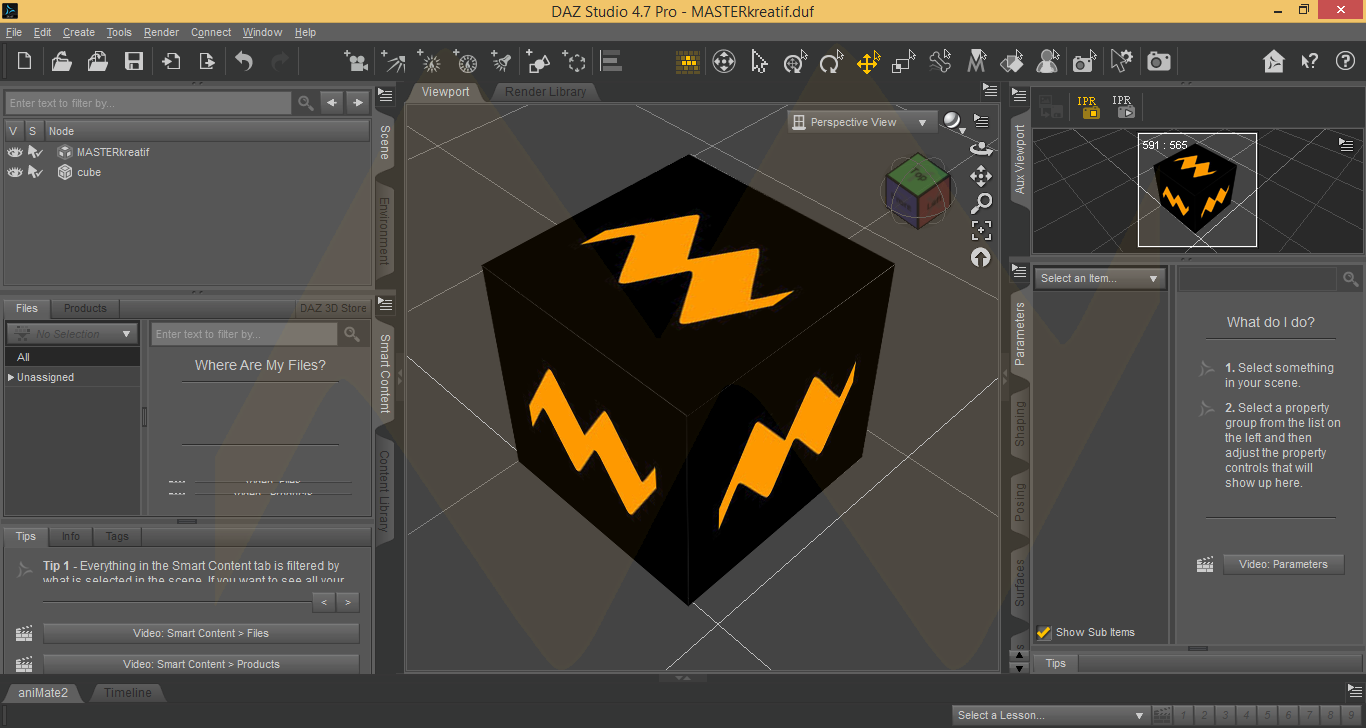Click the Scene filter text field
Viewport: 1366px width, 728px height.
(148, 103)
